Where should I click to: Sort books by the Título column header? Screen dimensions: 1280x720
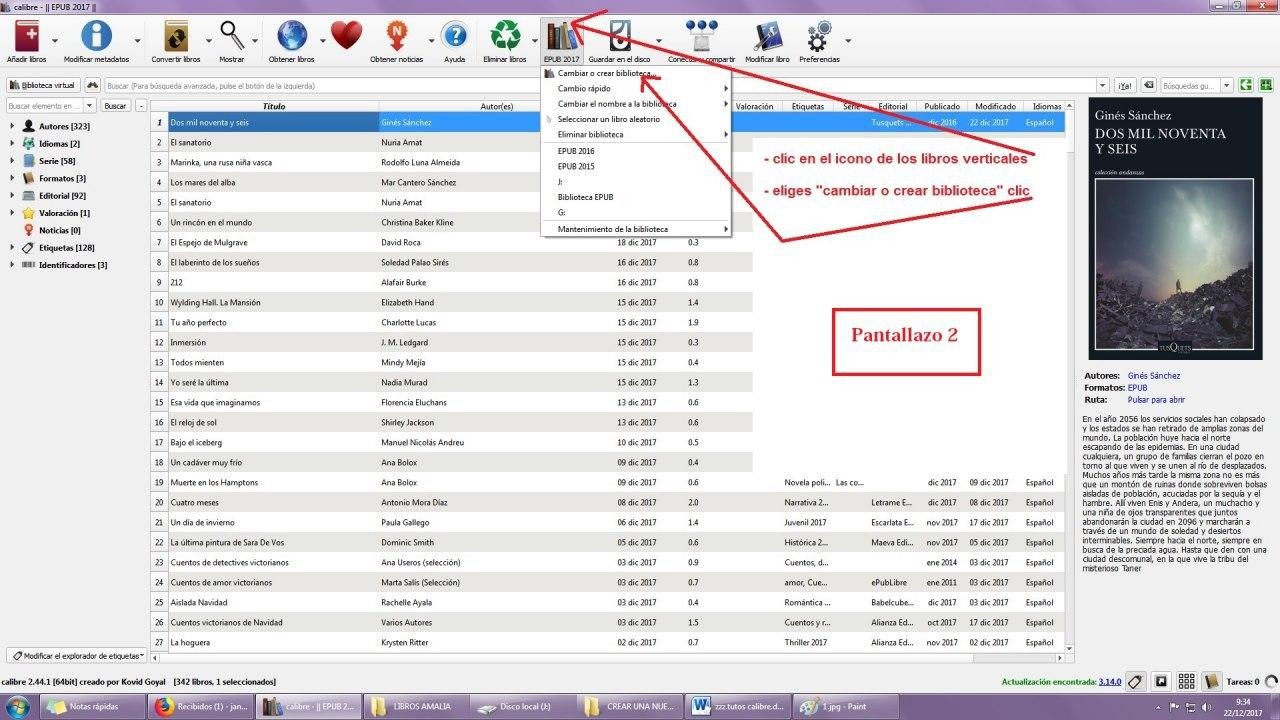pos(274,106)
